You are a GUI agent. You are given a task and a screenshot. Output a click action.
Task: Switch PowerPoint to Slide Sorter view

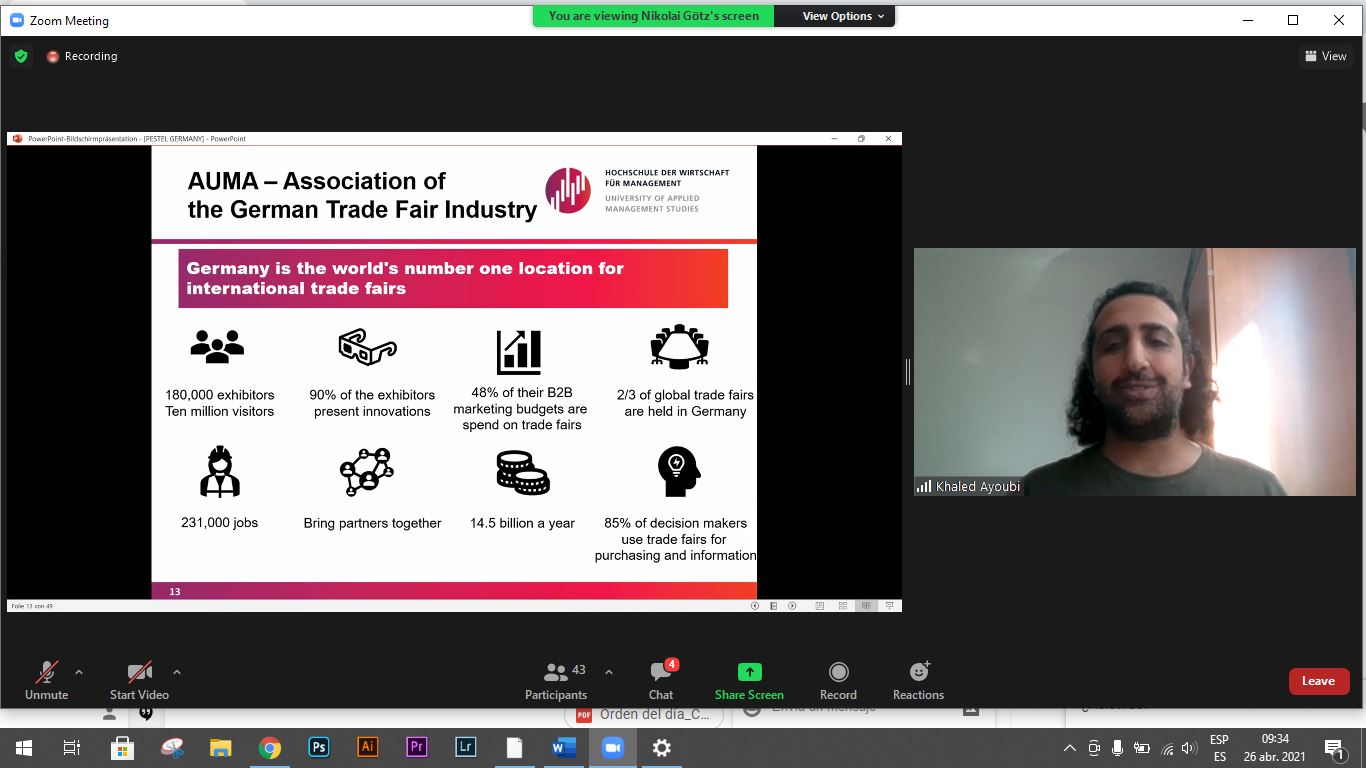coord(843,606)
